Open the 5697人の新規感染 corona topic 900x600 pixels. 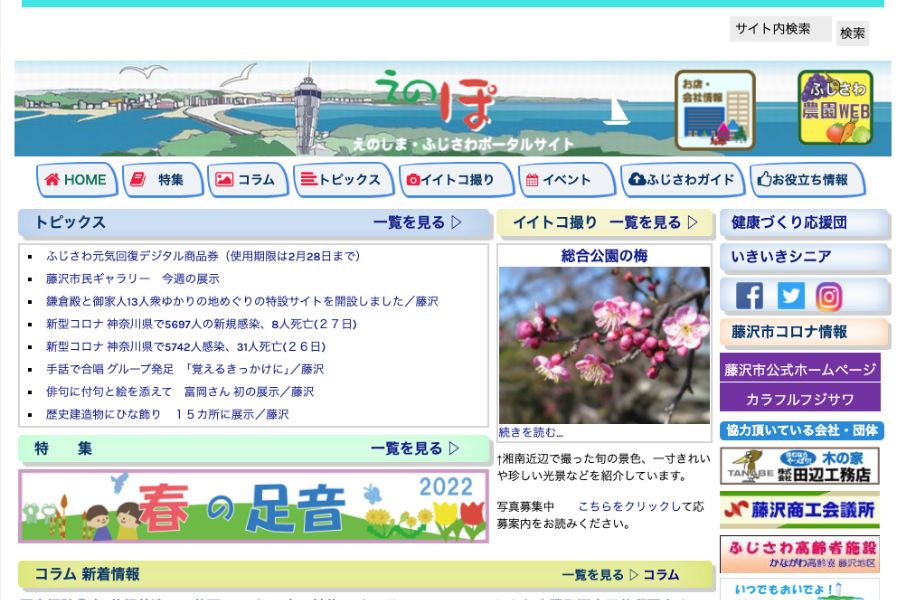pos(201,324)
